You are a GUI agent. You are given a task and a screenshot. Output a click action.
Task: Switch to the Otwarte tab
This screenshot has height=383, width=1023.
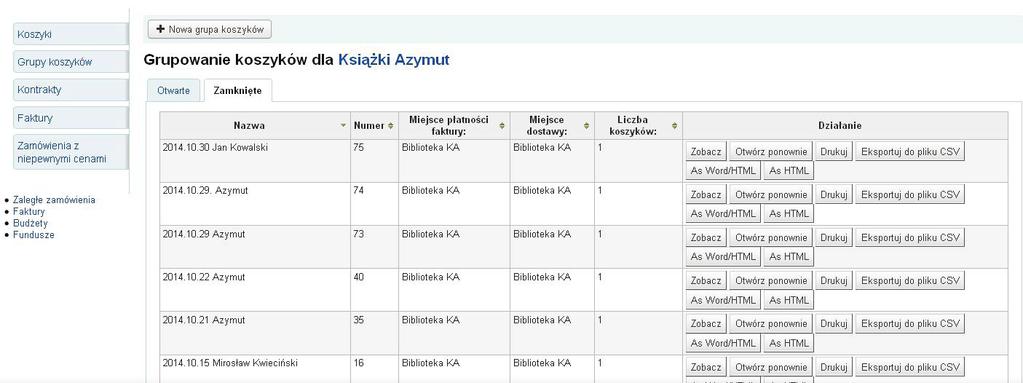pyautogui.click(x=174, y=91)
